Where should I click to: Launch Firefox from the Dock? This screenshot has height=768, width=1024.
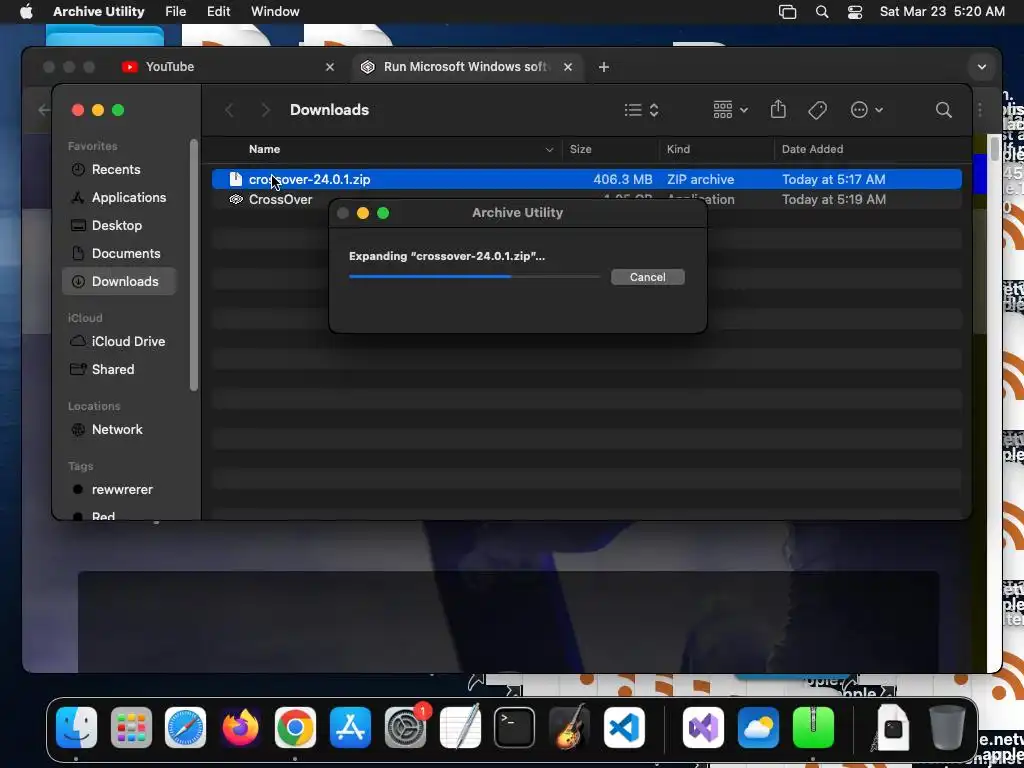(x=240, y=728)
